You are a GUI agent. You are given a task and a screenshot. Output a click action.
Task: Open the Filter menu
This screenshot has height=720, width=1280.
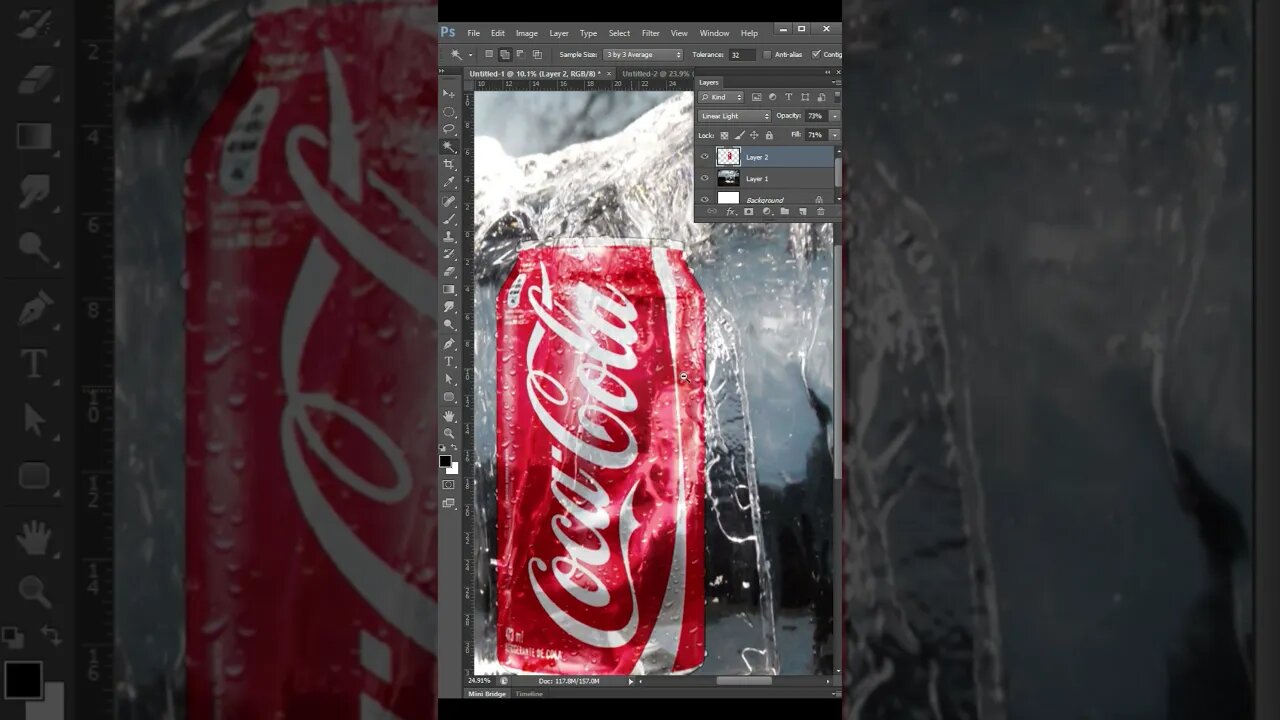651,33
